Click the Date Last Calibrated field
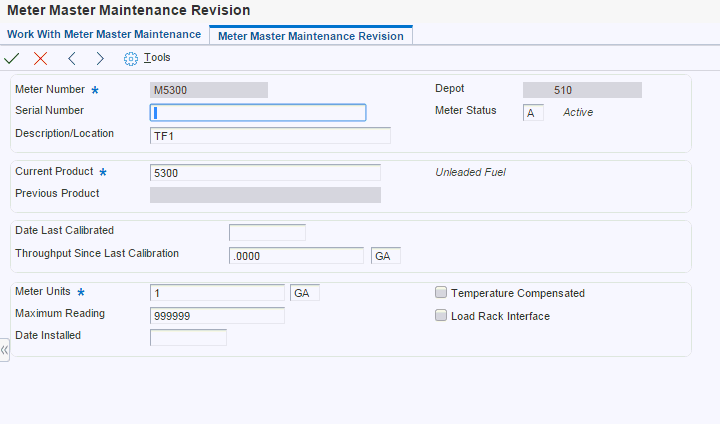The image size is (720, 424). pos(267,232)
